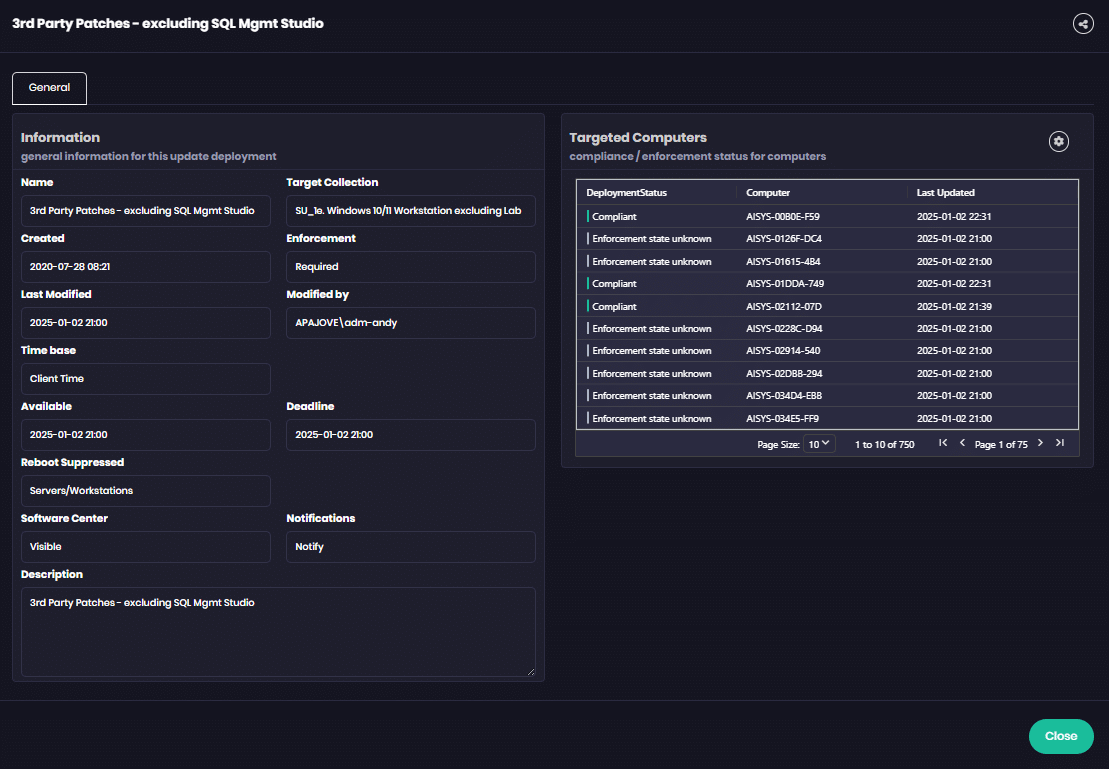Viewport: 1109px width, 769px height.
Task: Jump to last page of results
Action: (1060, 443)
